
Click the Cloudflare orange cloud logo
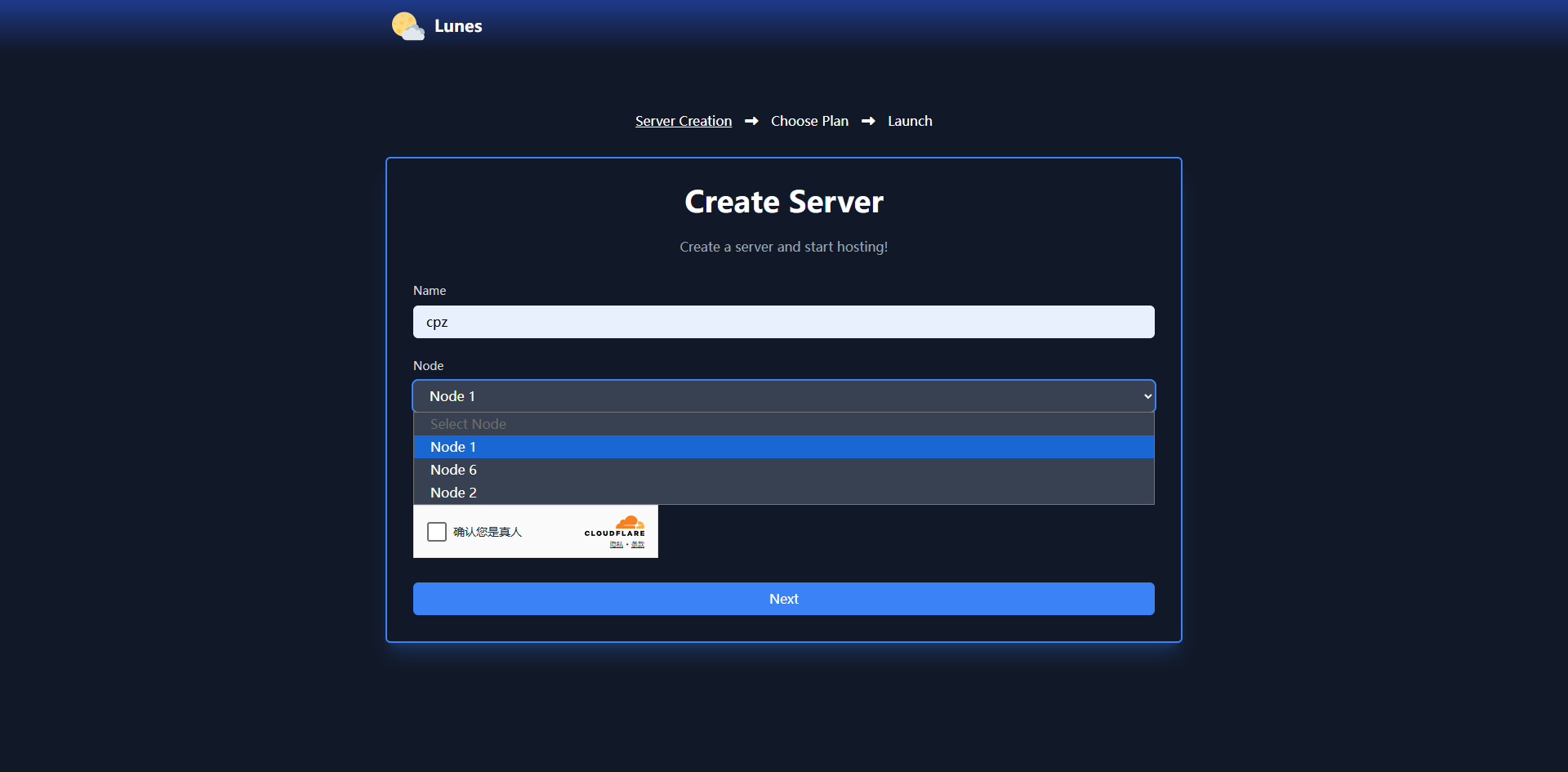click(x=630, y=522)
